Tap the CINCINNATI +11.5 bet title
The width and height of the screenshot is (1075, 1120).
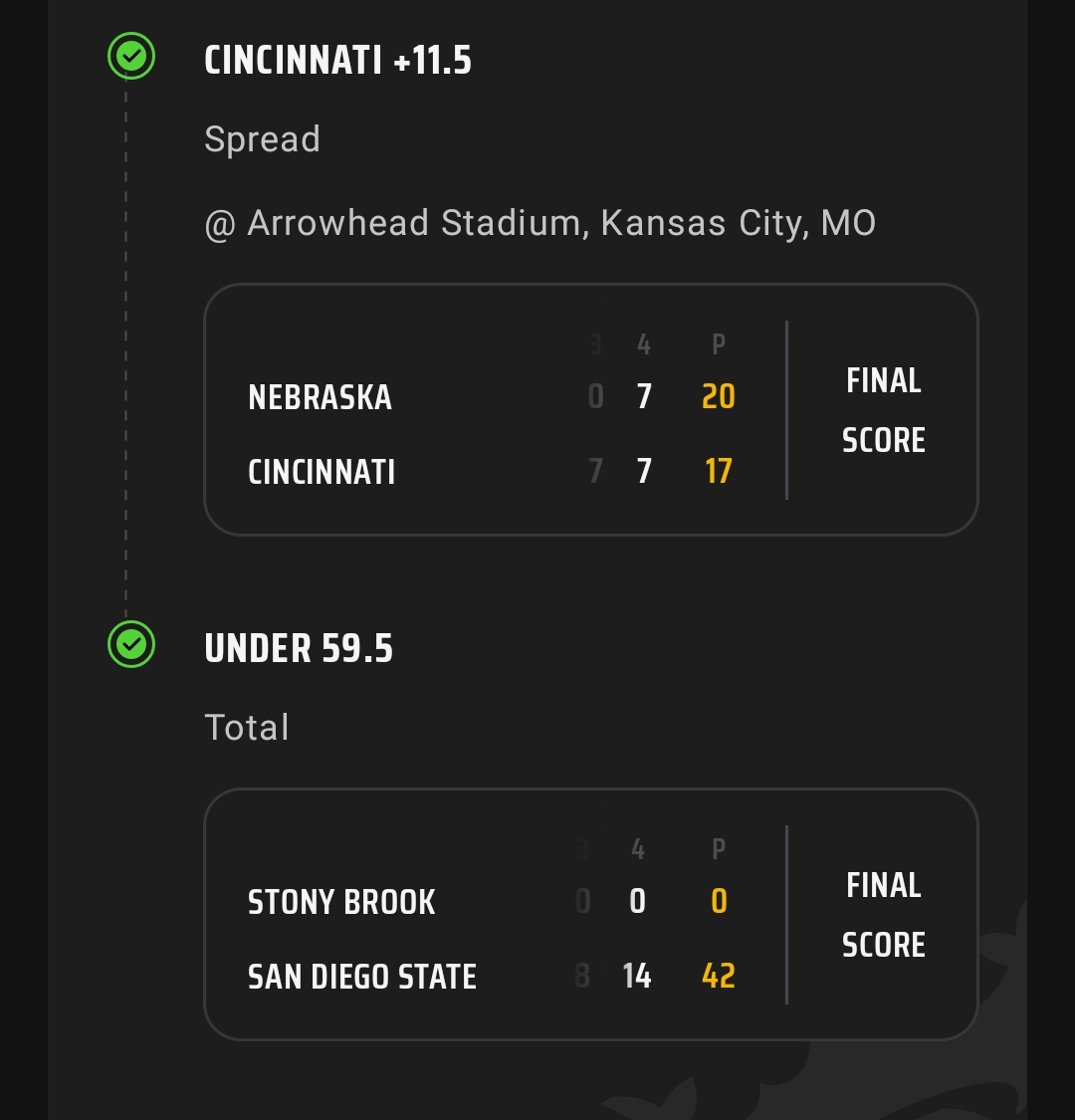337,61
